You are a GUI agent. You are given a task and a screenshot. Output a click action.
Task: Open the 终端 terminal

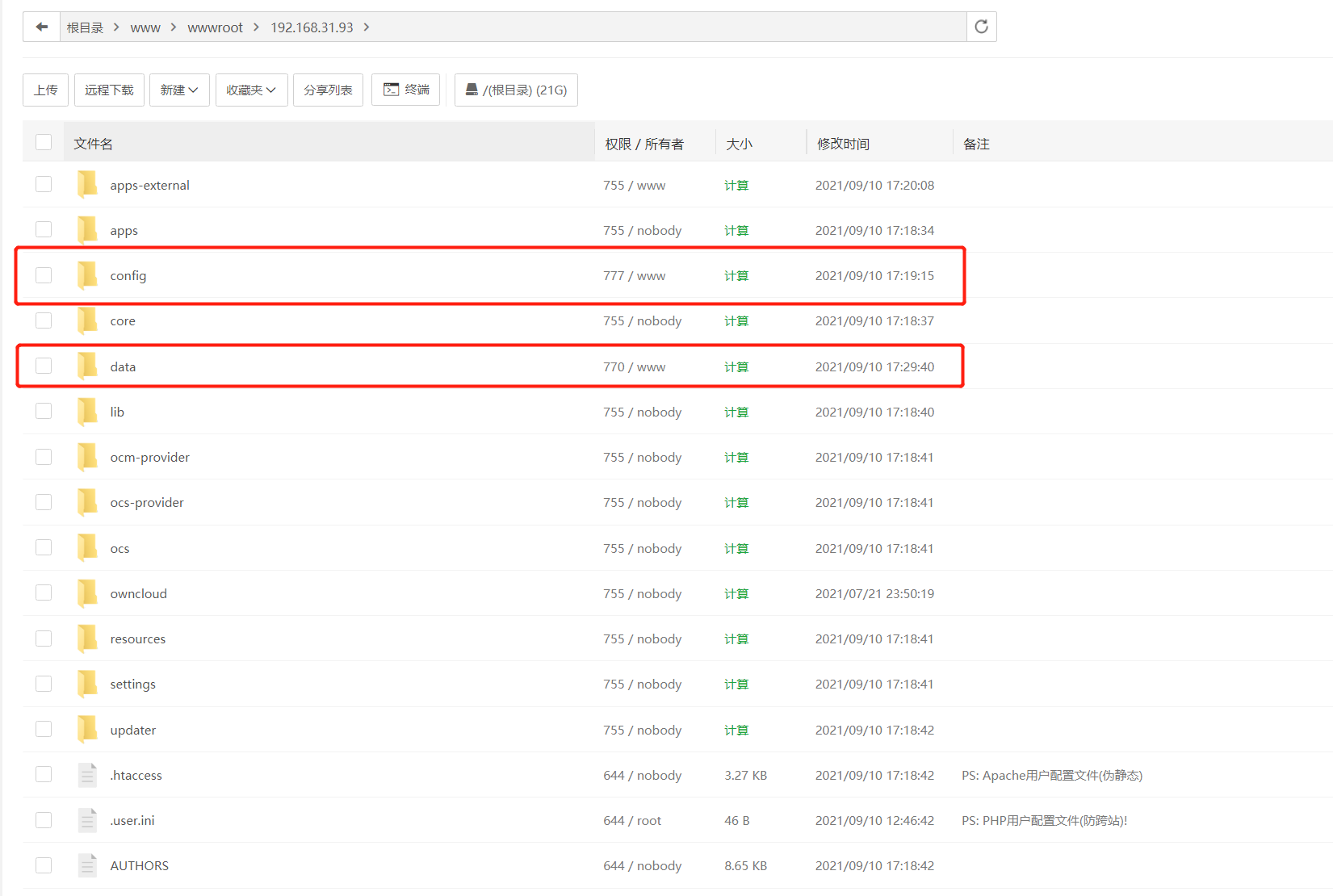[x=406, y=90]
